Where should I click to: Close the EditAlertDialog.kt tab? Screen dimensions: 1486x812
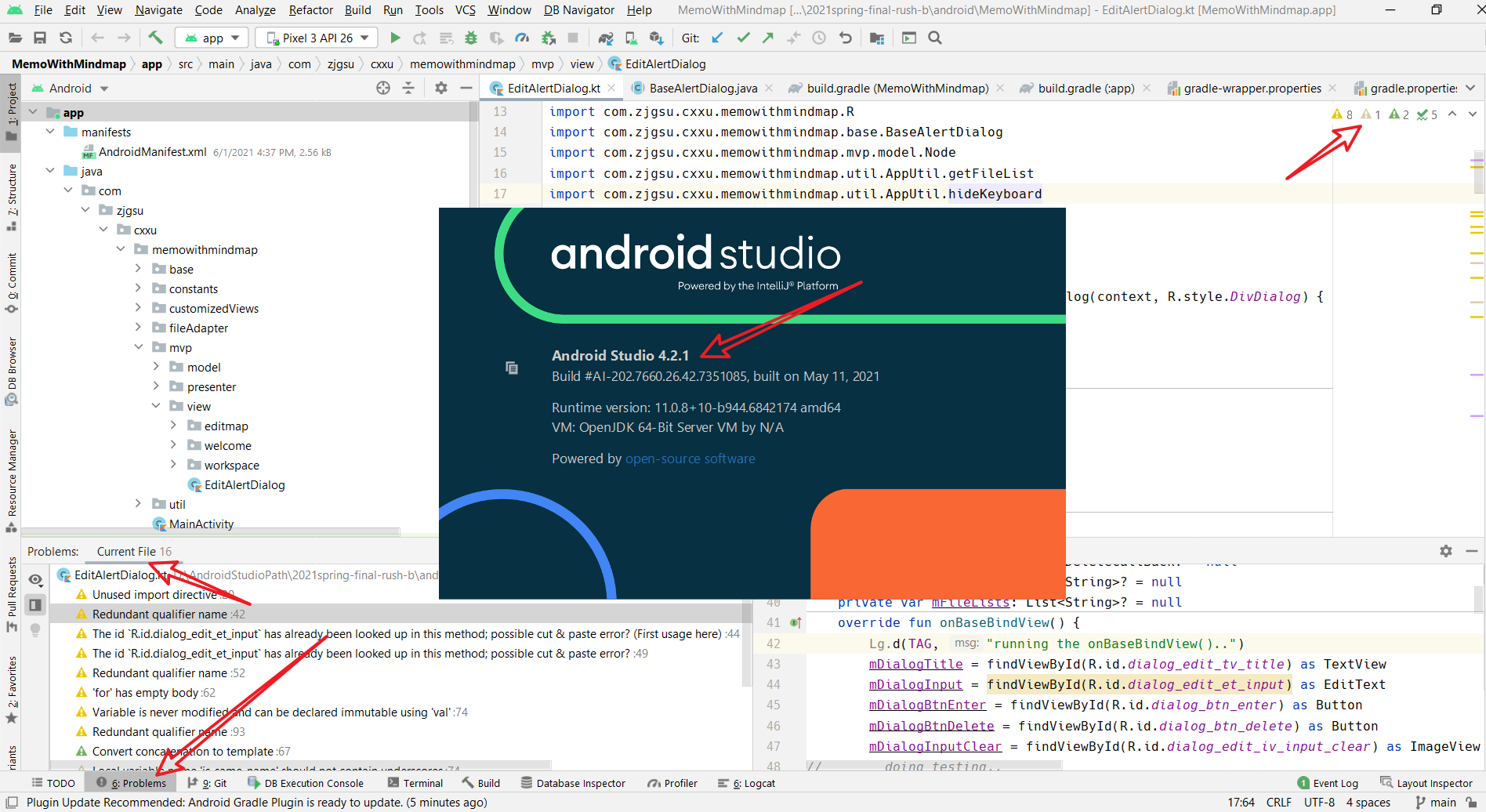pyautogui.click(x=612, y=88)
